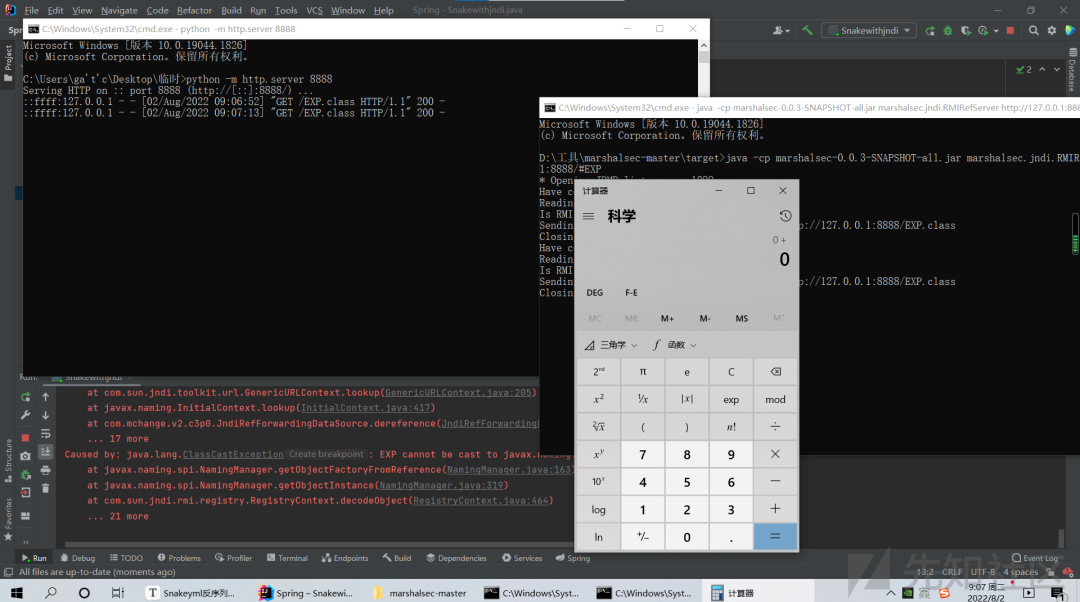Open InitialContext.java:417 link in stack trace

(366, 408)
